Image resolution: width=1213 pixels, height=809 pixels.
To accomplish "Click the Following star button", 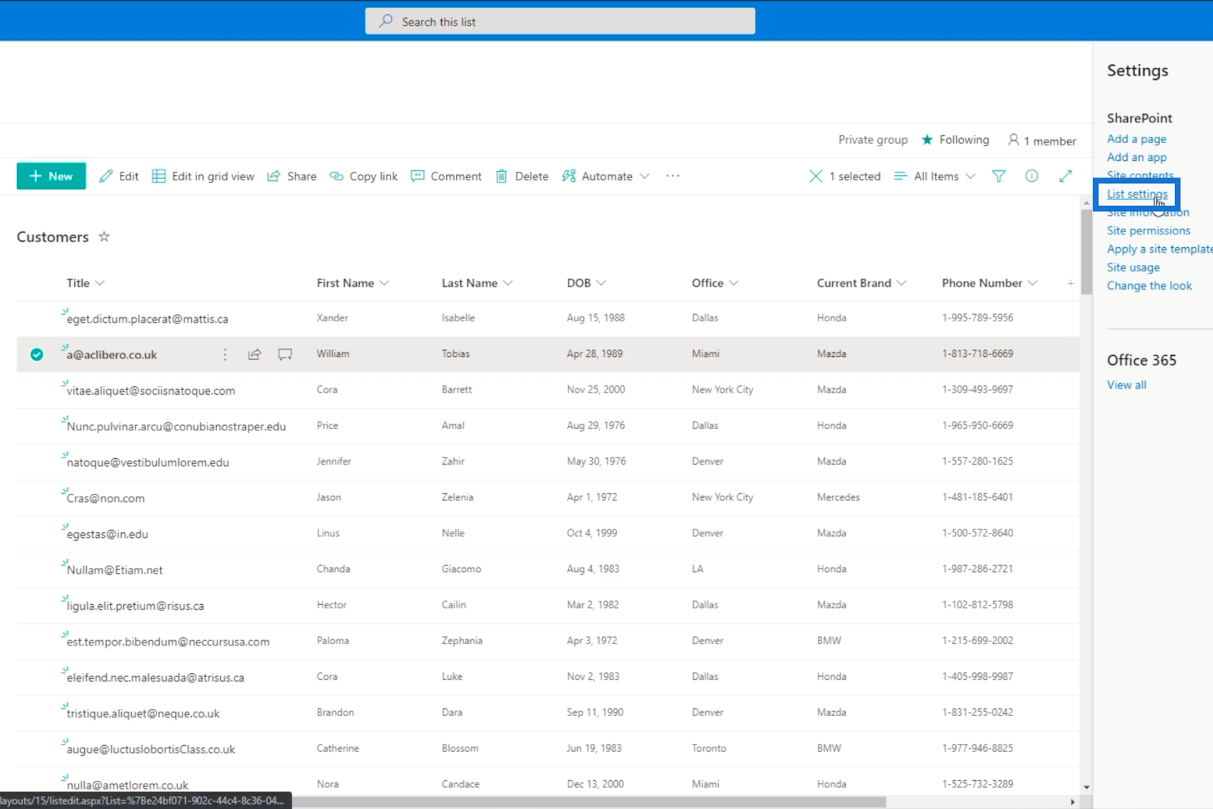I will [955, 140].
